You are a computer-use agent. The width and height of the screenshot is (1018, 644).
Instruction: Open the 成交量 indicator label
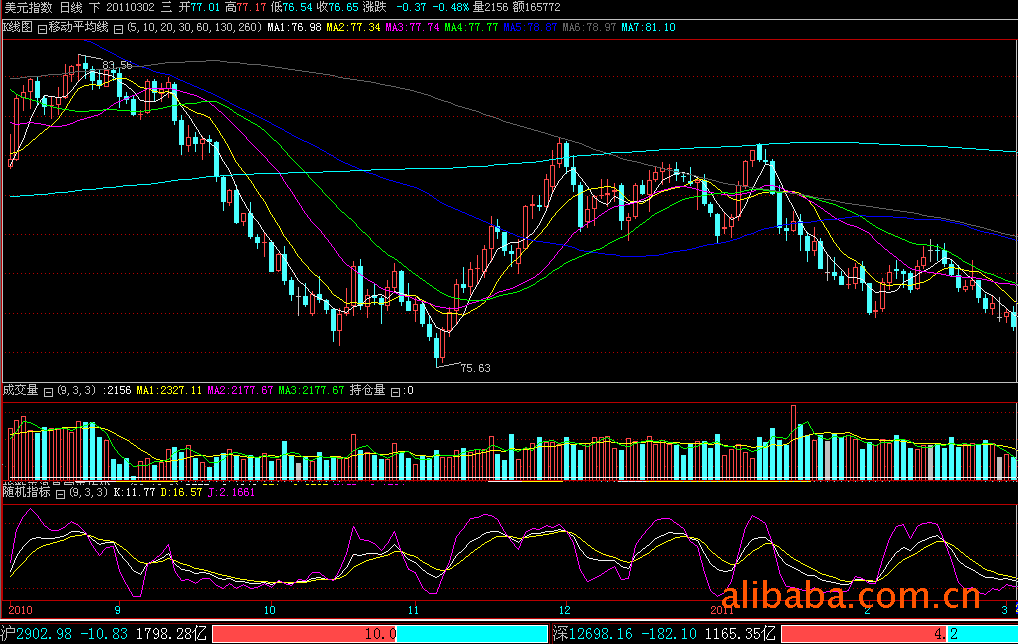click(x=20, y=391)
